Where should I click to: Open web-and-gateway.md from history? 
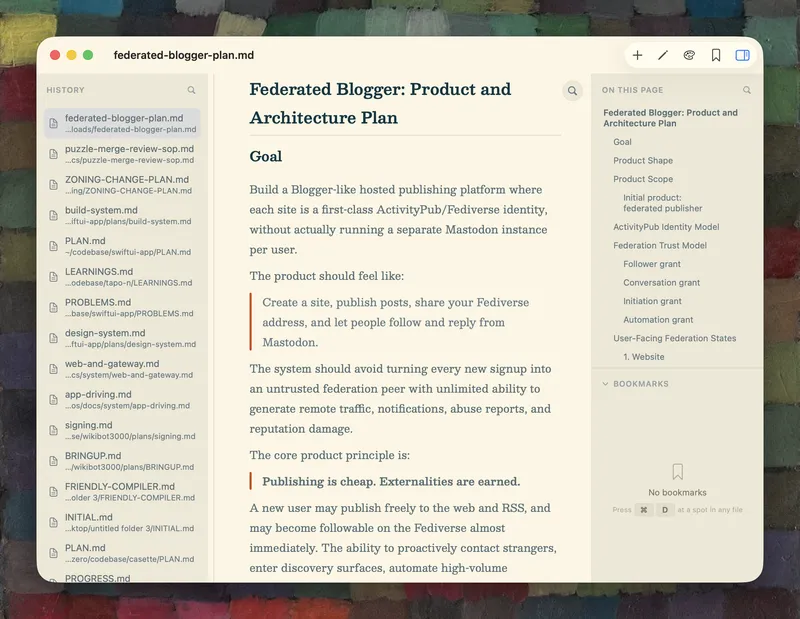click(x=122, y=368)
